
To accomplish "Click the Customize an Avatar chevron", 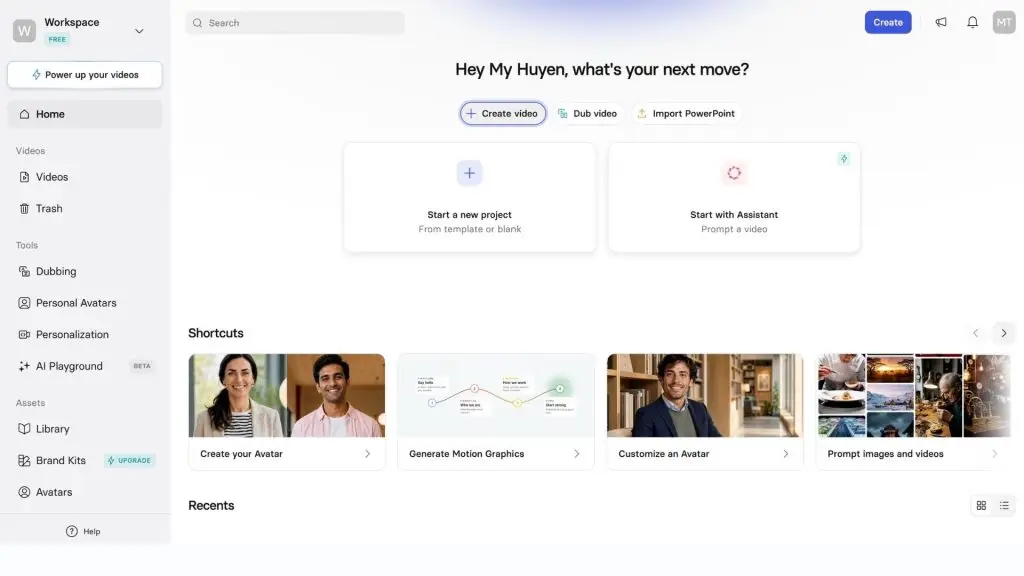I will click(x=786, y=454).
